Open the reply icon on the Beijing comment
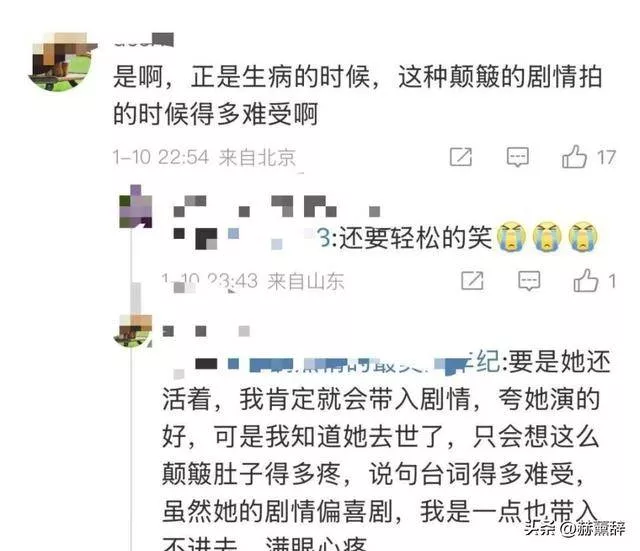 518,157
